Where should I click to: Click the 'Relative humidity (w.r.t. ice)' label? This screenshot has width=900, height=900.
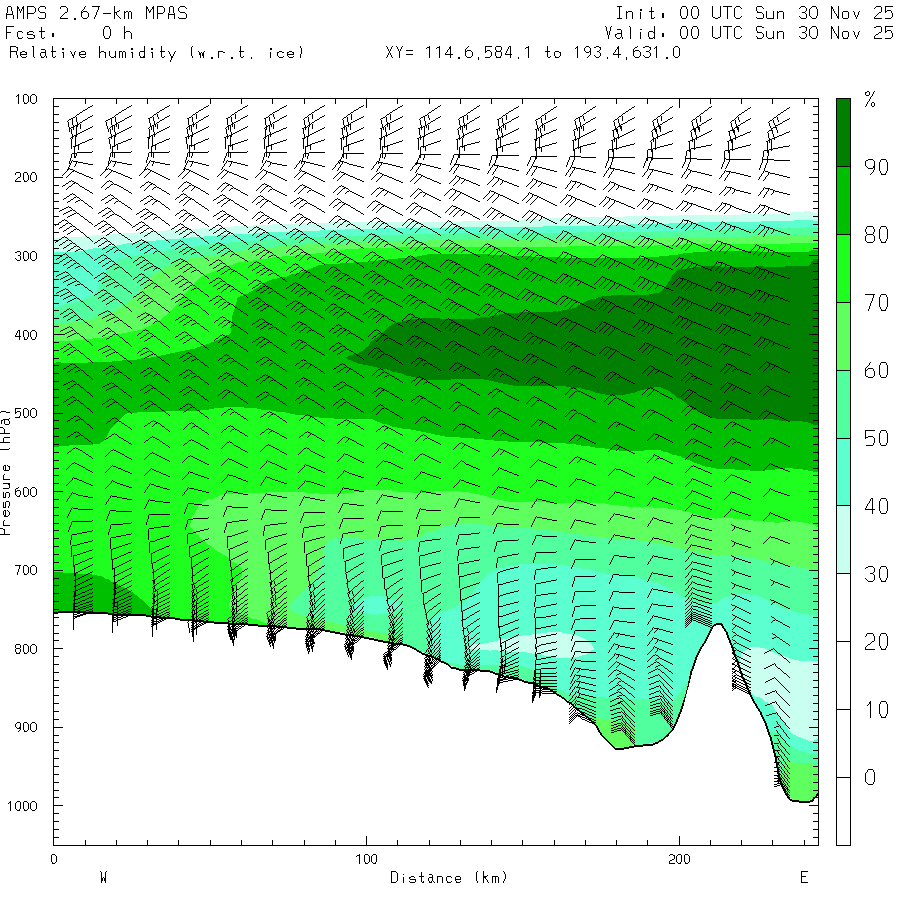(156, 53)
